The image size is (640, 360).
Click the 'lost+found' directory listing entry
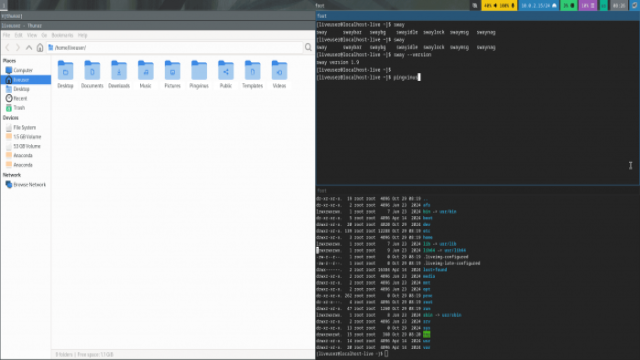[435, 270]
